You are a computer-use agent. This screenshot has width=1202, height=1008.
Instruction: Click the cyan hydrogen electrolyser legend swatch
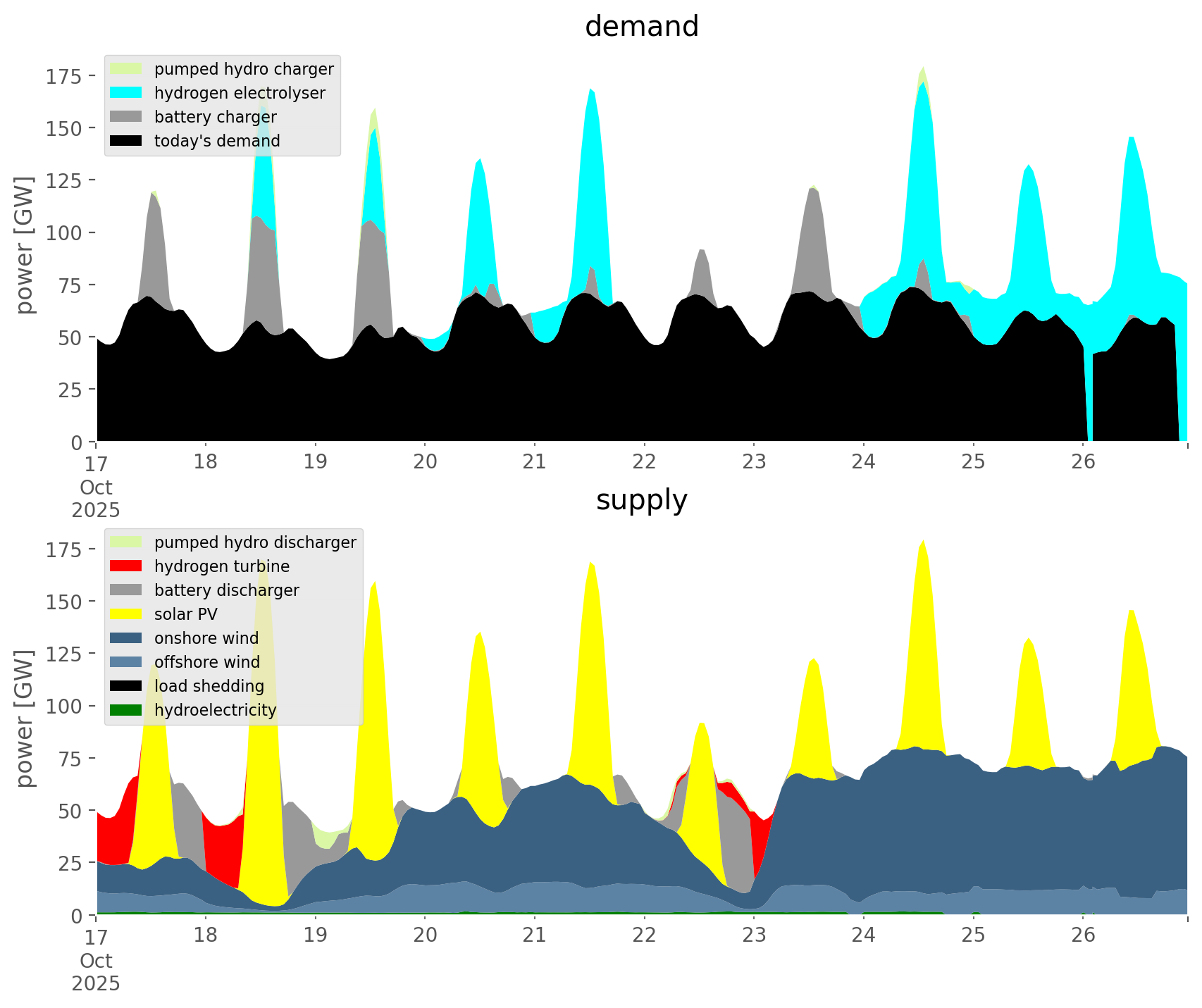(127, 93)
